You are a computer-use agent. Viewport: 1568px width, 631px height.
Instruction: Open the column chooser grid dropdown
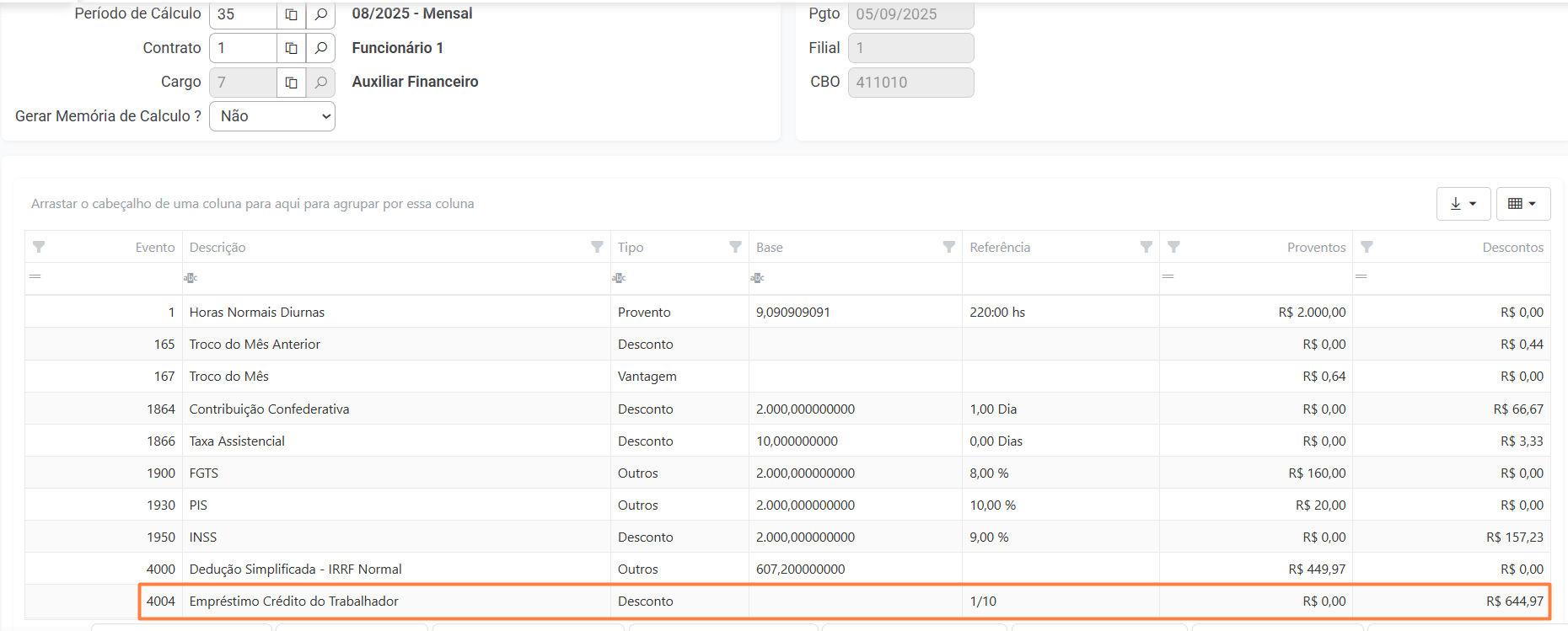(x=1522, y=204)
